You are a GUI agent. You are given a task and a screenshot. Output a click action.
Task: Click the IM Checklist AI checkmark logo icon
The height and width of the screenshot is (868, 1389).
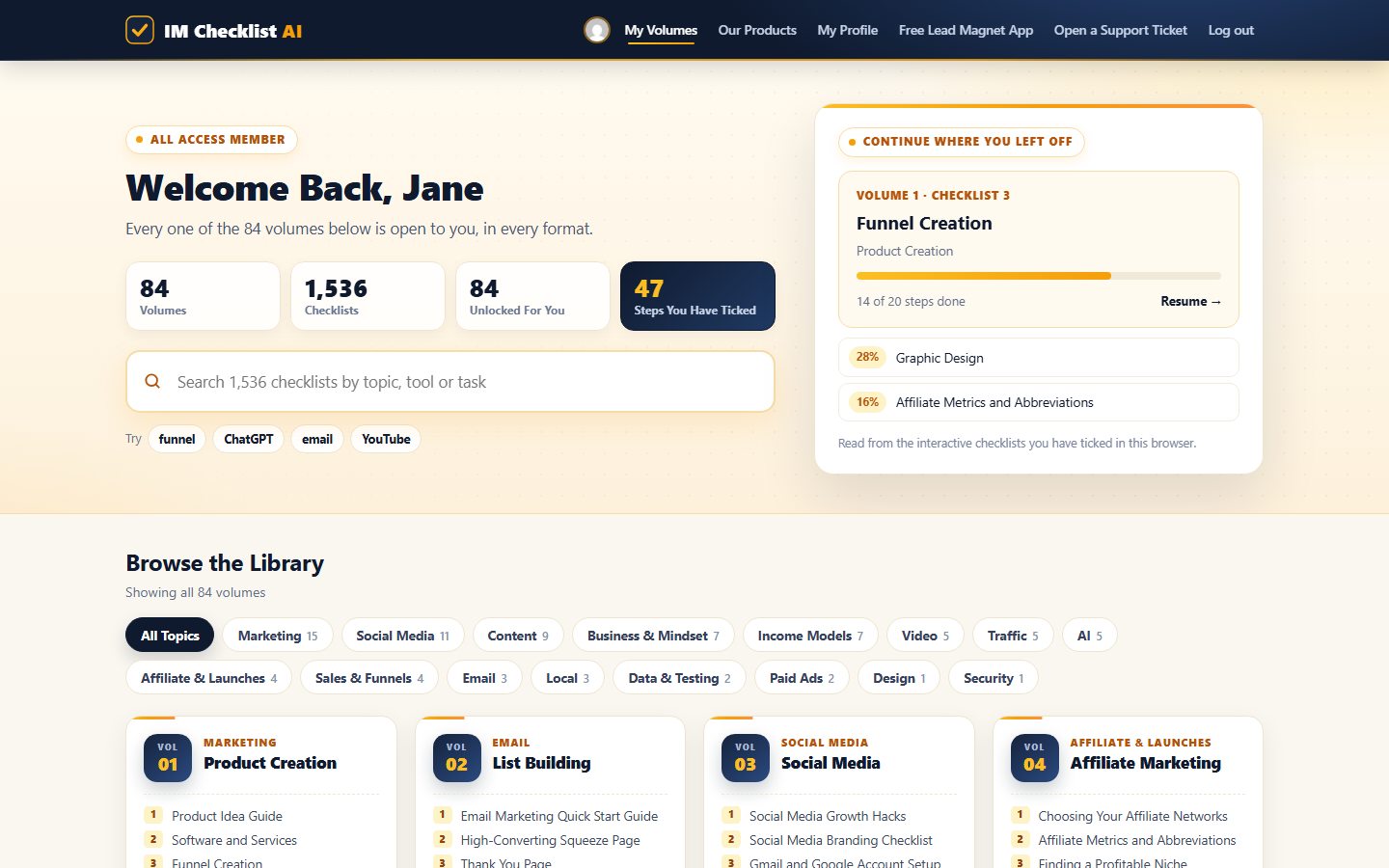[x=140, y=30]
